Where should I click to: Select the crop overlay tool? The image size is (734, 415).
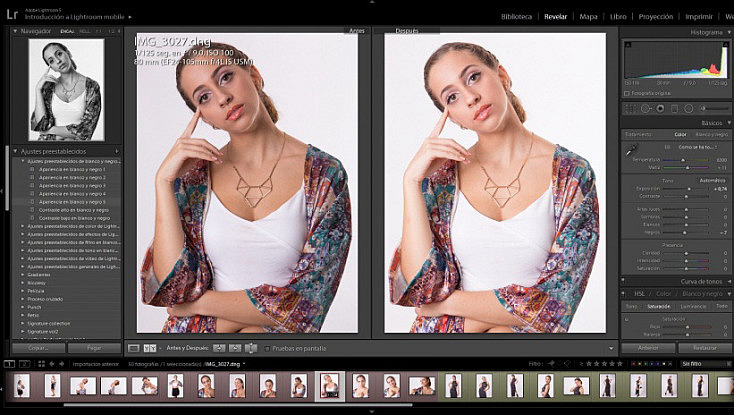tap(631, 108)
